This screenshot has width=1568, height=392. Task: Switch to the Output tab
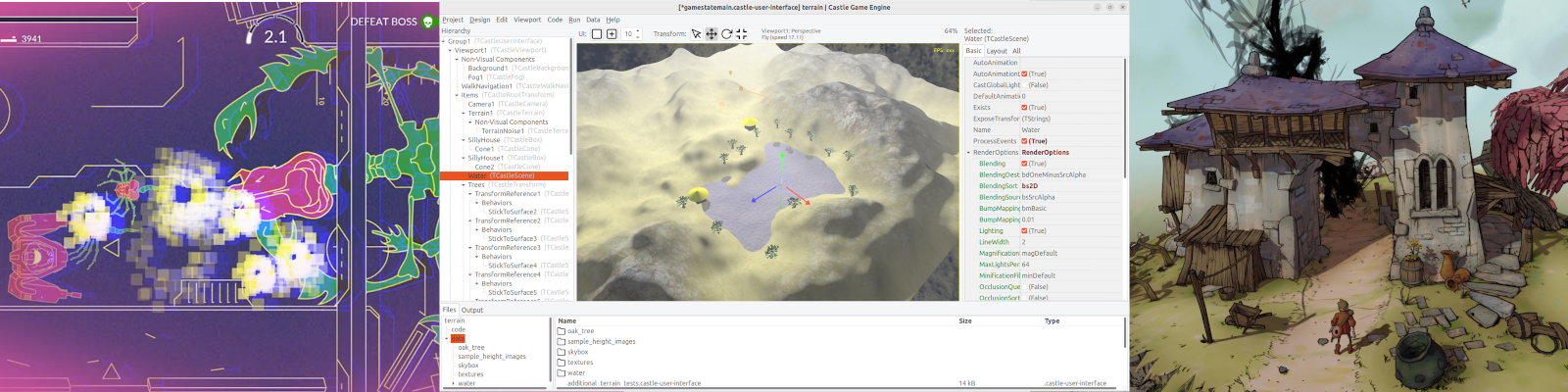click(472, 310)
